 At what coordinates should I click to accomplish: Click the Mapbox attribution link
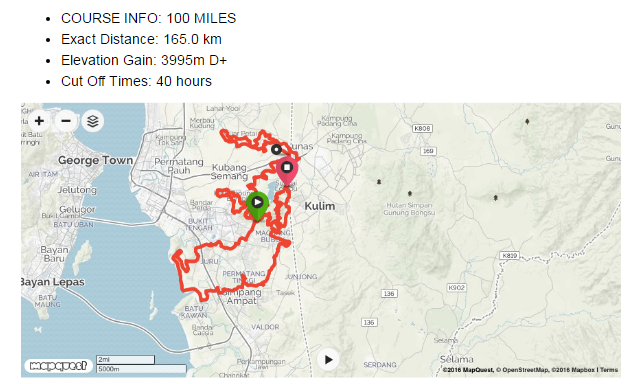(x=573, y=370)
